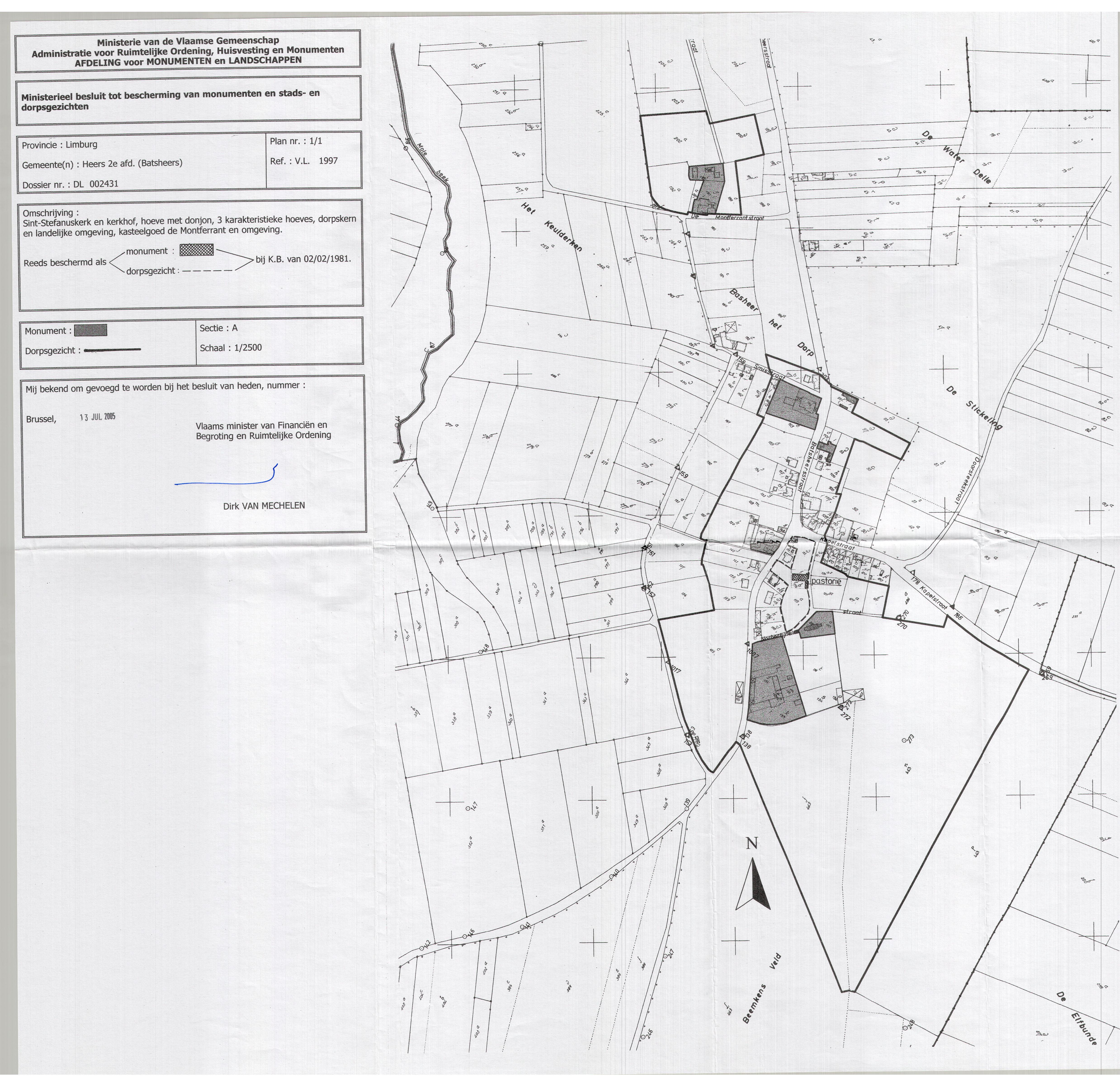Click the 'Dirk VAN MECHELEN' name
1120x1076 pixels.
pyautogui.click(x=264, y=505)
